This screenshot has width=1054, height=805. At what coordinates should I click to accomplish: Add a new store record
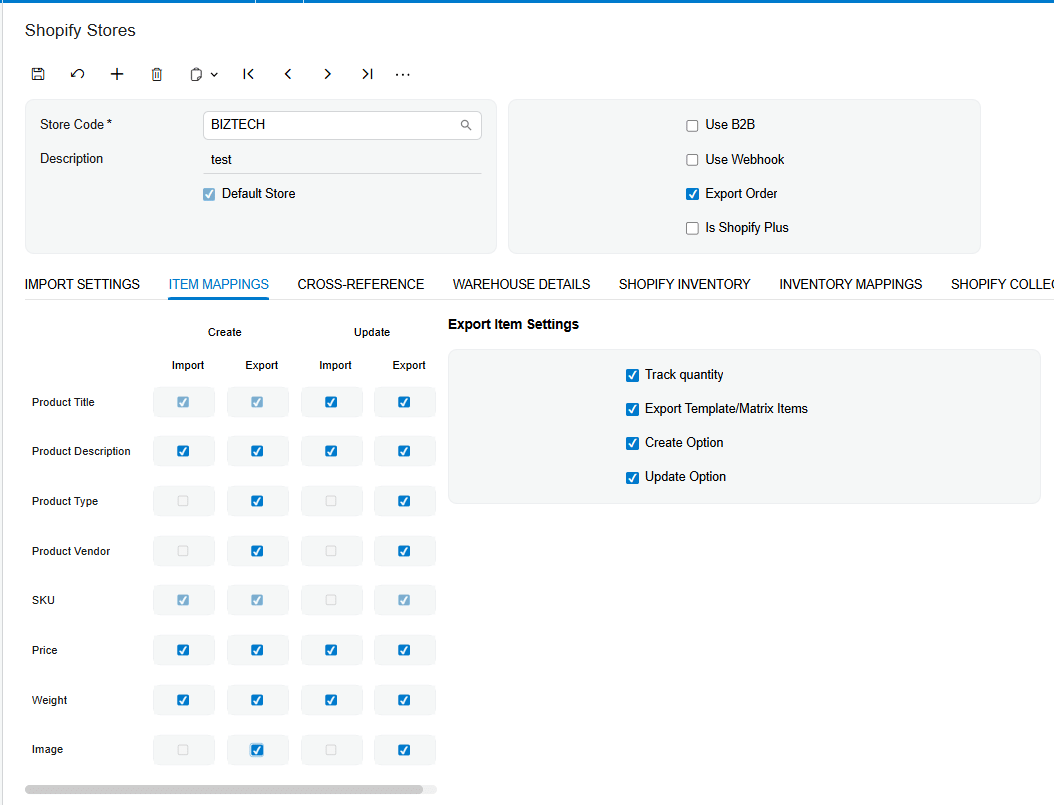pos(117,74)
